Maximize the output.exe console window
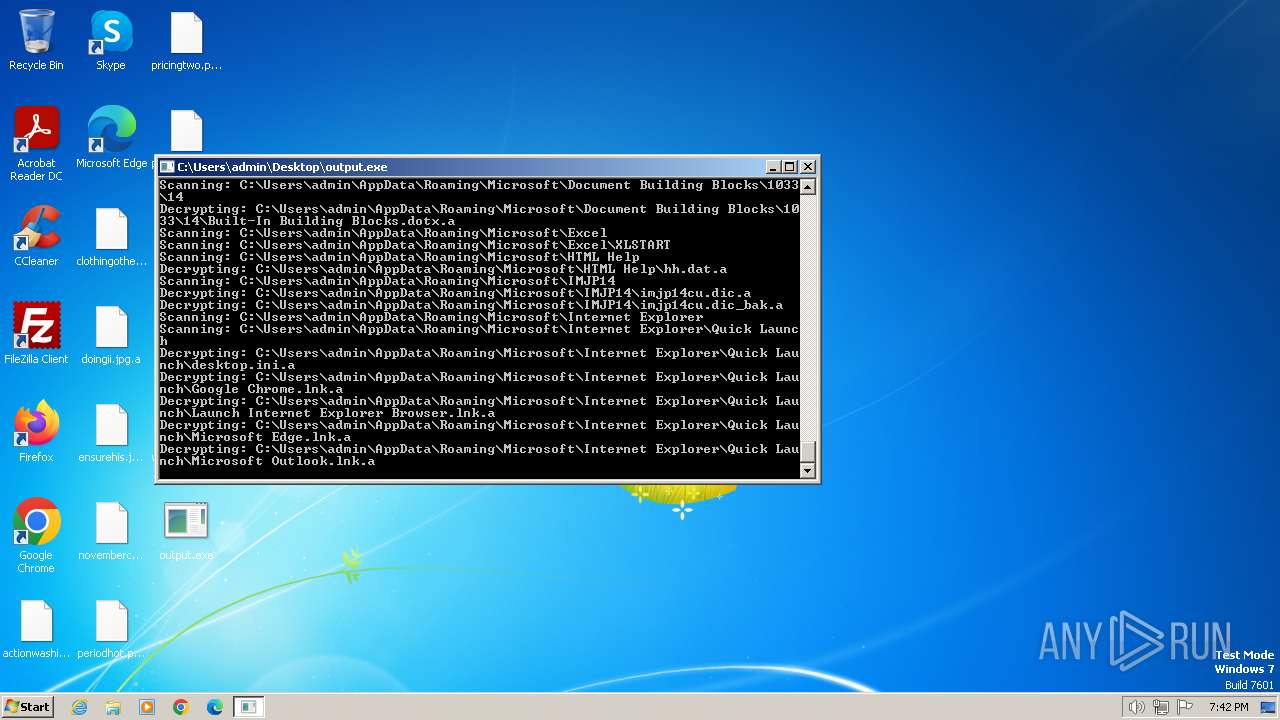 pos(790,167)
